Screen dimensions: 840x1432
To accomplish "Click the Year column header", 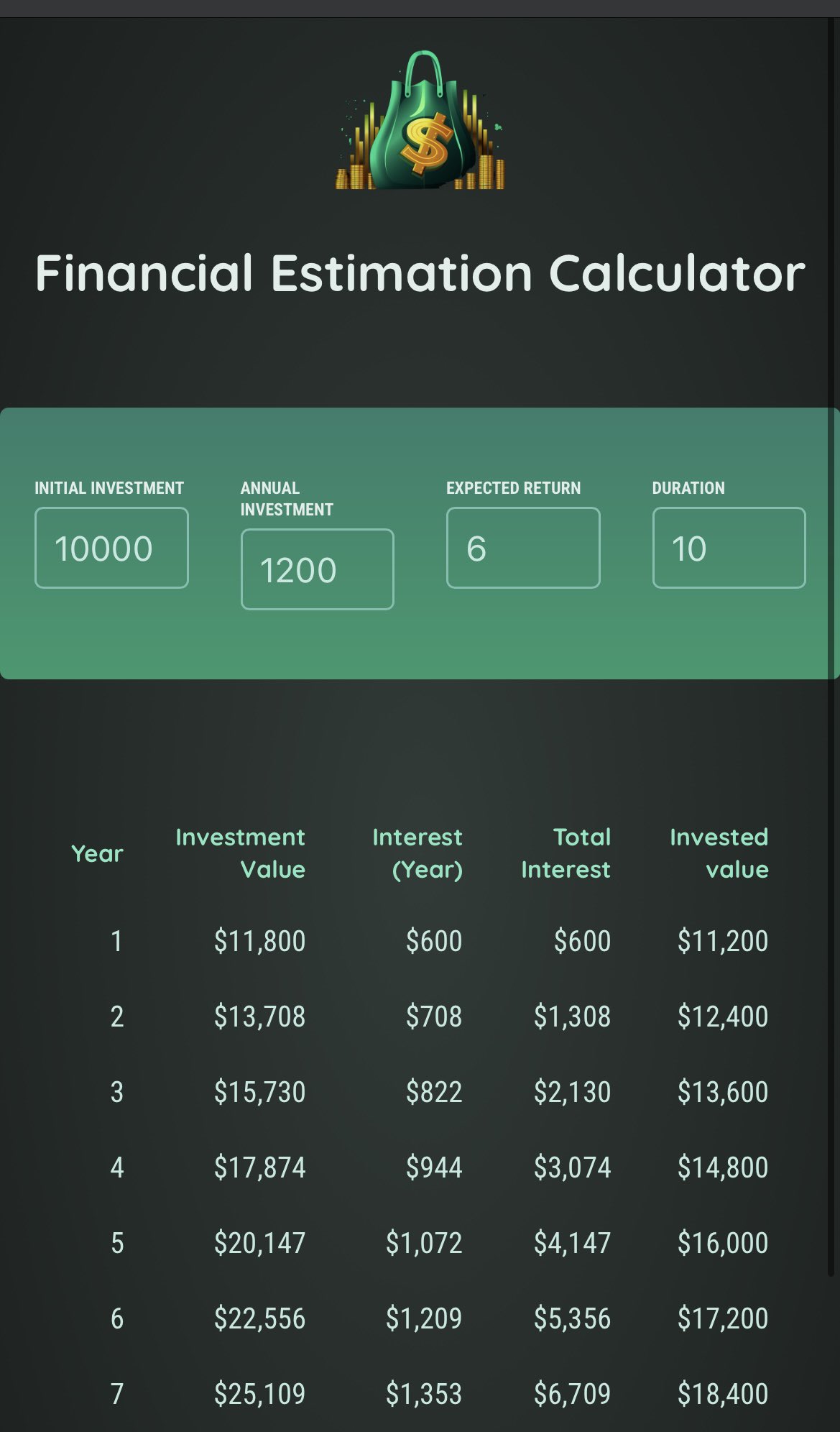I will [x=98, y=853].
